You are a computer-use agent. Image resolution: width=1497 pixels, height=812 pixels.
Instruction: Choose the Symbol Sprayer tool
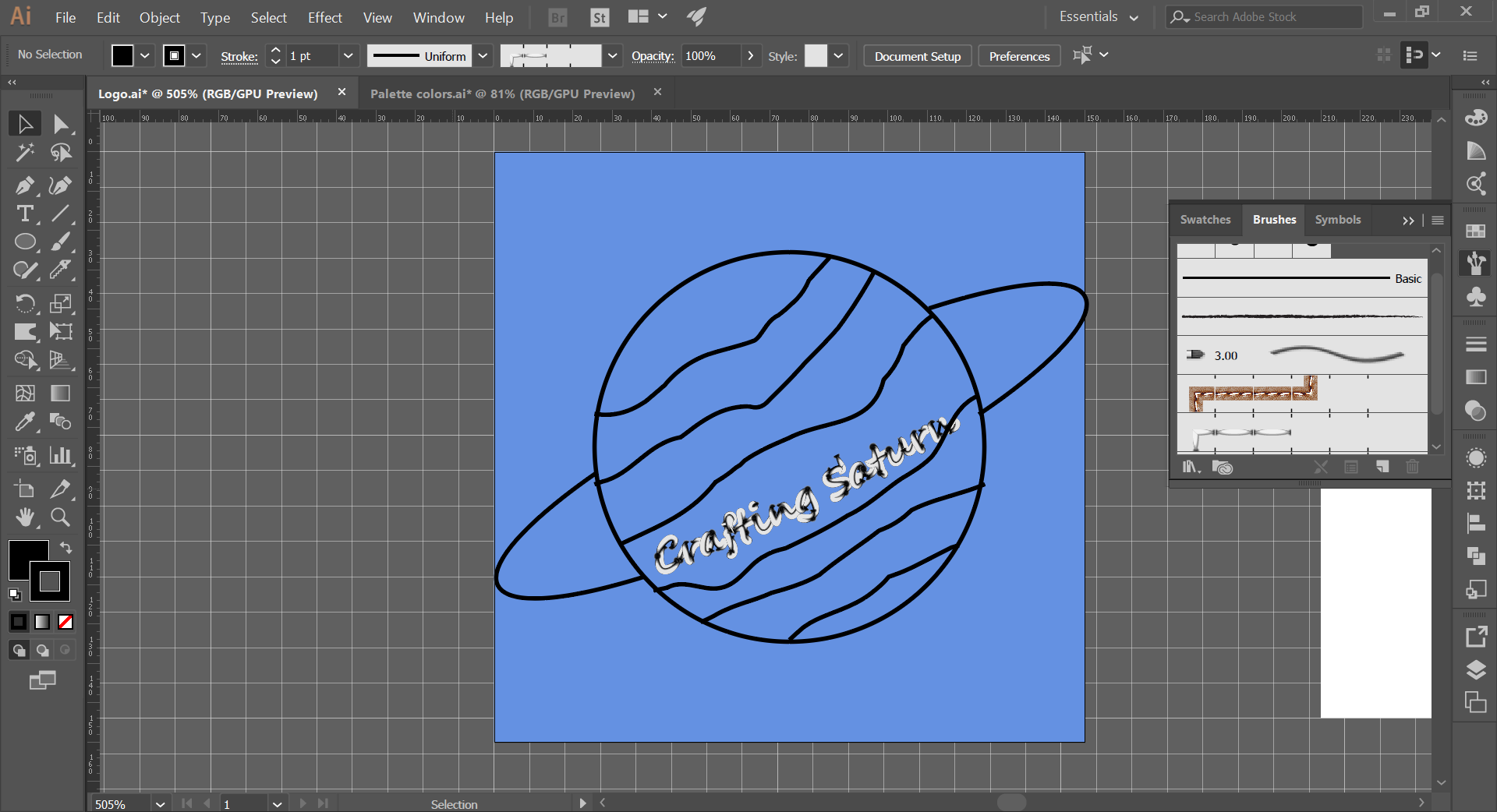tap(25, 455)
